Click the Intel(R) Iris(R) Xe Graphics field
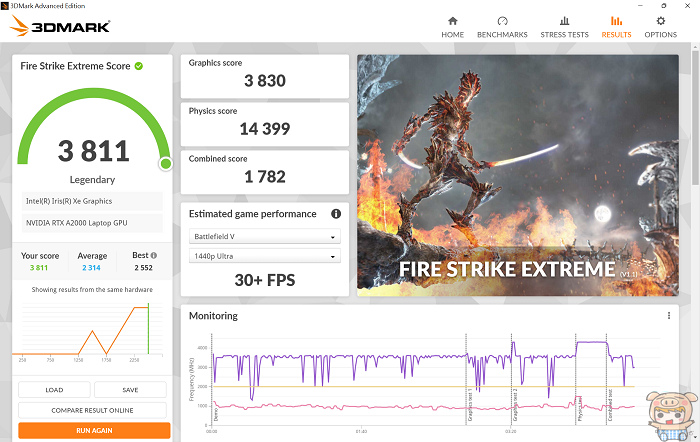This screenshot has height=442, width=700. [x=92, y=201]
